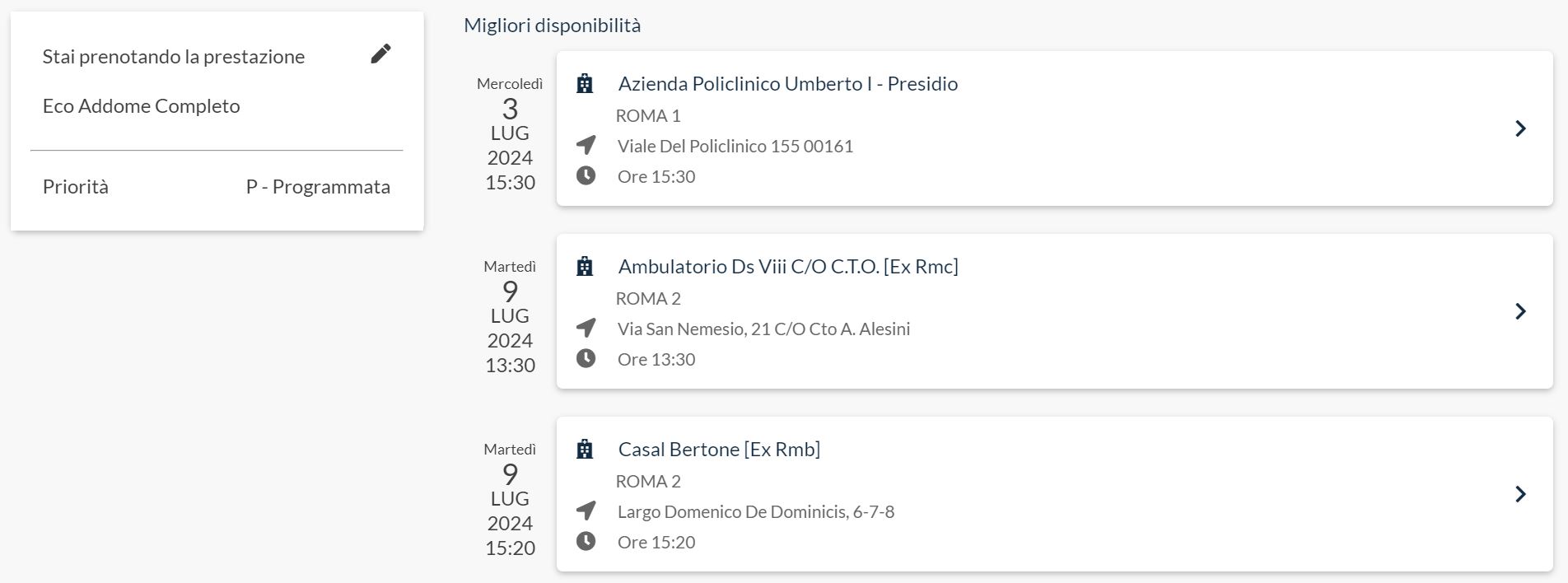Click the navigation arrow icon by Largo Domenico De Dominicis
Viewport: 1568px width, 583px height.
tap(586, 511)
